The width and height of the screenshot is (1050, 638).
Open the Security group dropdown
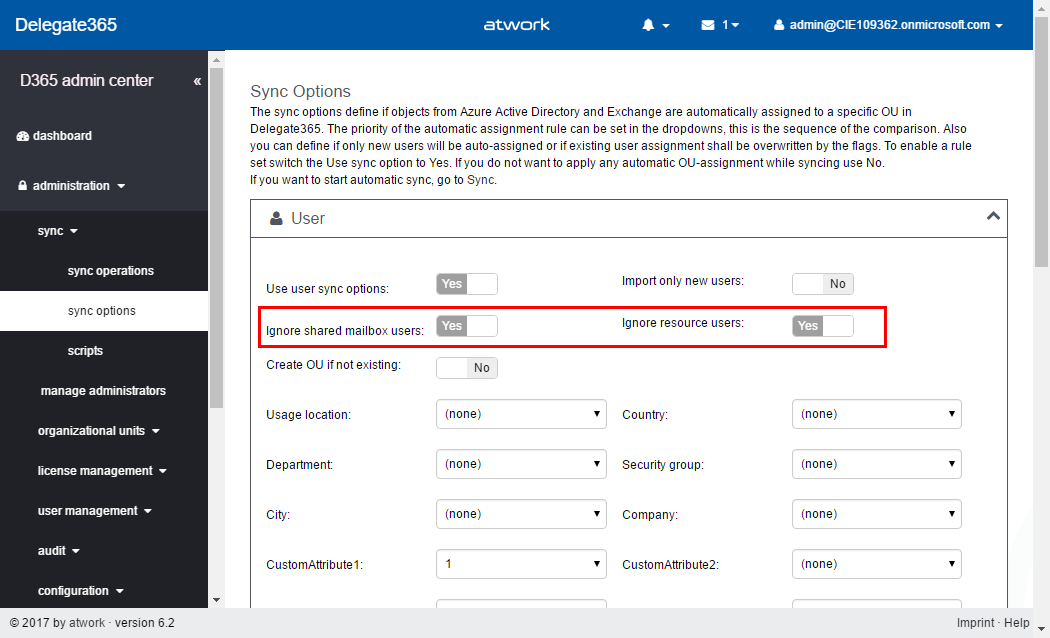coord(876,464)
